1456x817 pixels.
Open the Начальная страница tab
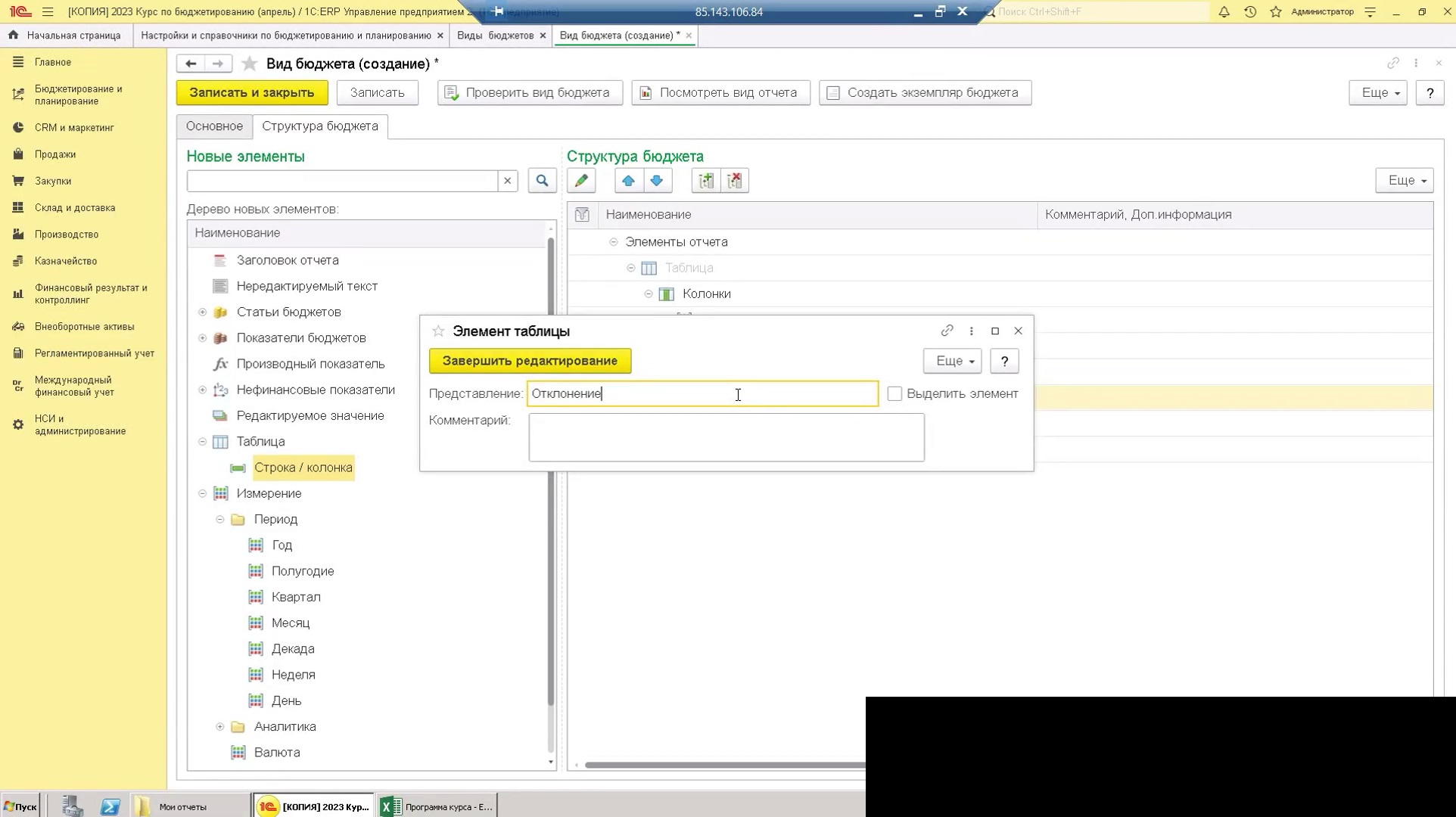(x=66, y=36)
